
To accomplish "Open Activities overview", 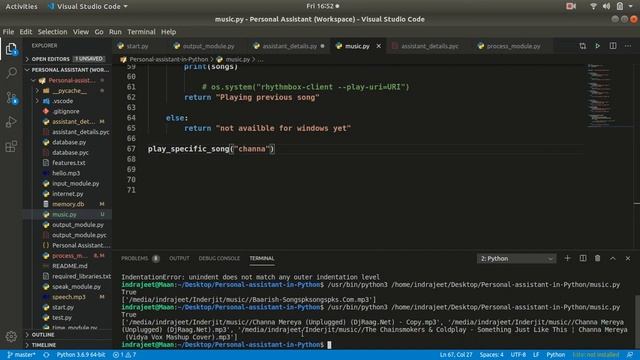I will [x=21, y=6].
